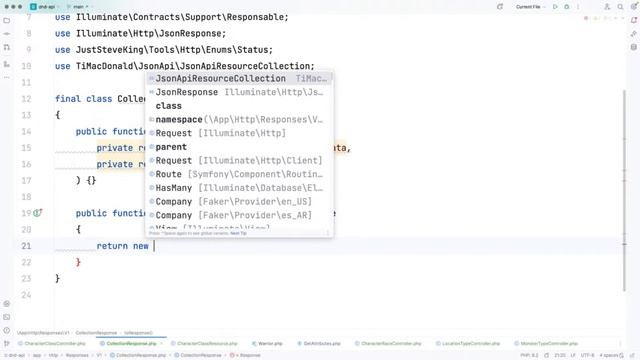This screenshot has height=360, width=640.
Task: Open the Code With Me user icon
Action: [x=607, y=7]
